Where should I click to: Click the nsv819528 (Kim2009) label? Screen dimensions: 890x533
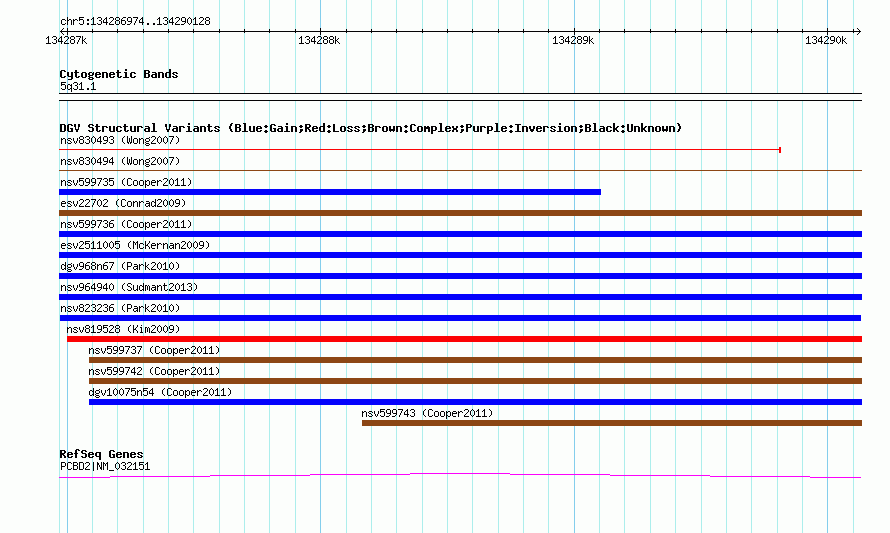tap(123, 329)
